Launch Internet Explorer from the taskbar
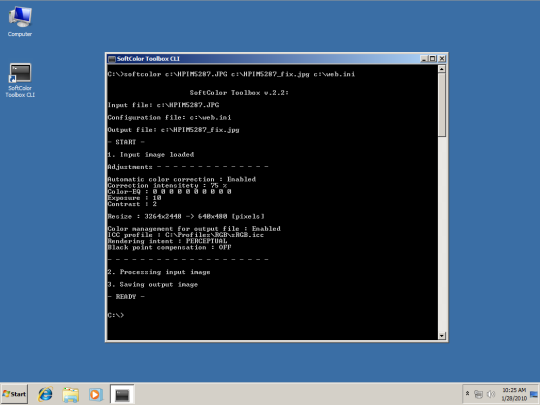 click(45, 394)
